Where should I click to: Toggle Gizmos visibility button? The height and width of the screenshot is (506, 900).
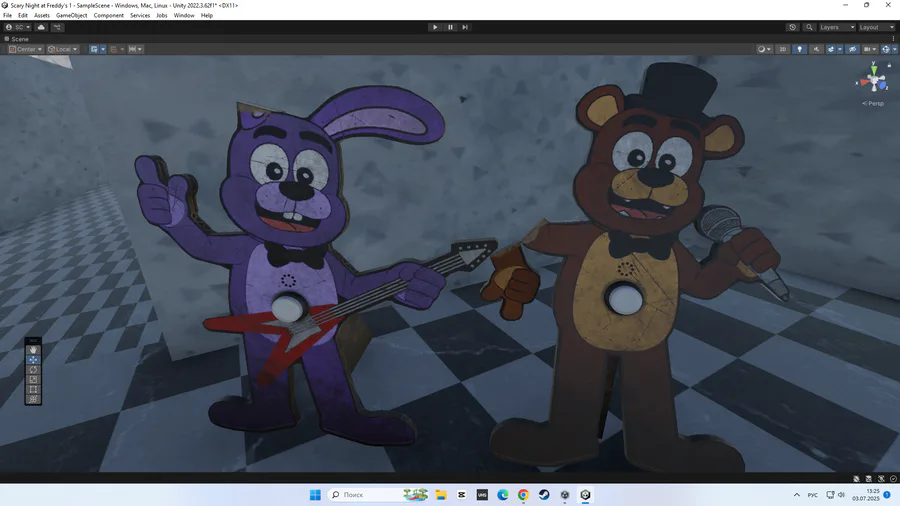[x=886, y=49]
